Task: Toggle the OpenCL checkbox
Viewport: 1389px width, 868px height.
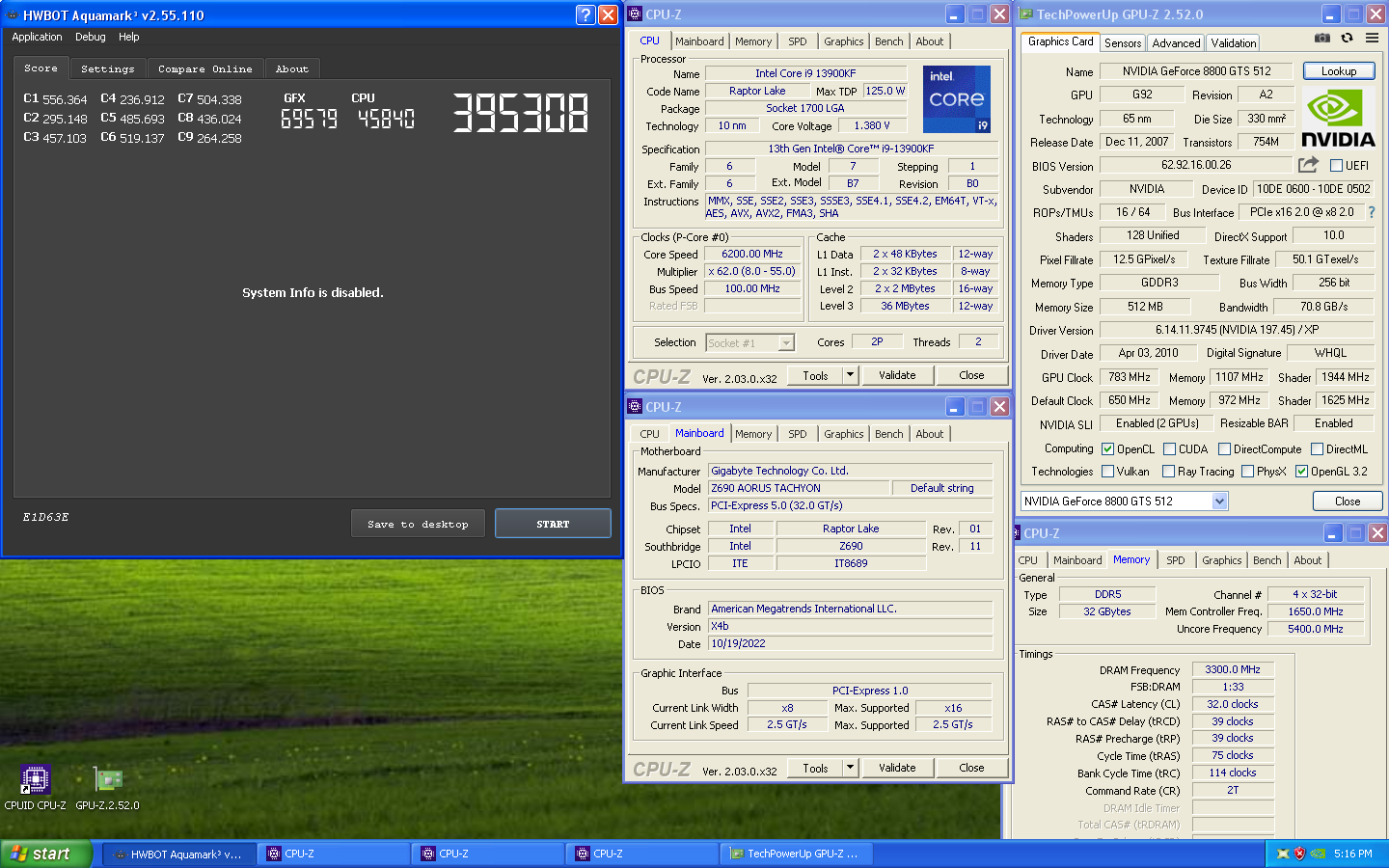Action: [x=1108, y=448]
